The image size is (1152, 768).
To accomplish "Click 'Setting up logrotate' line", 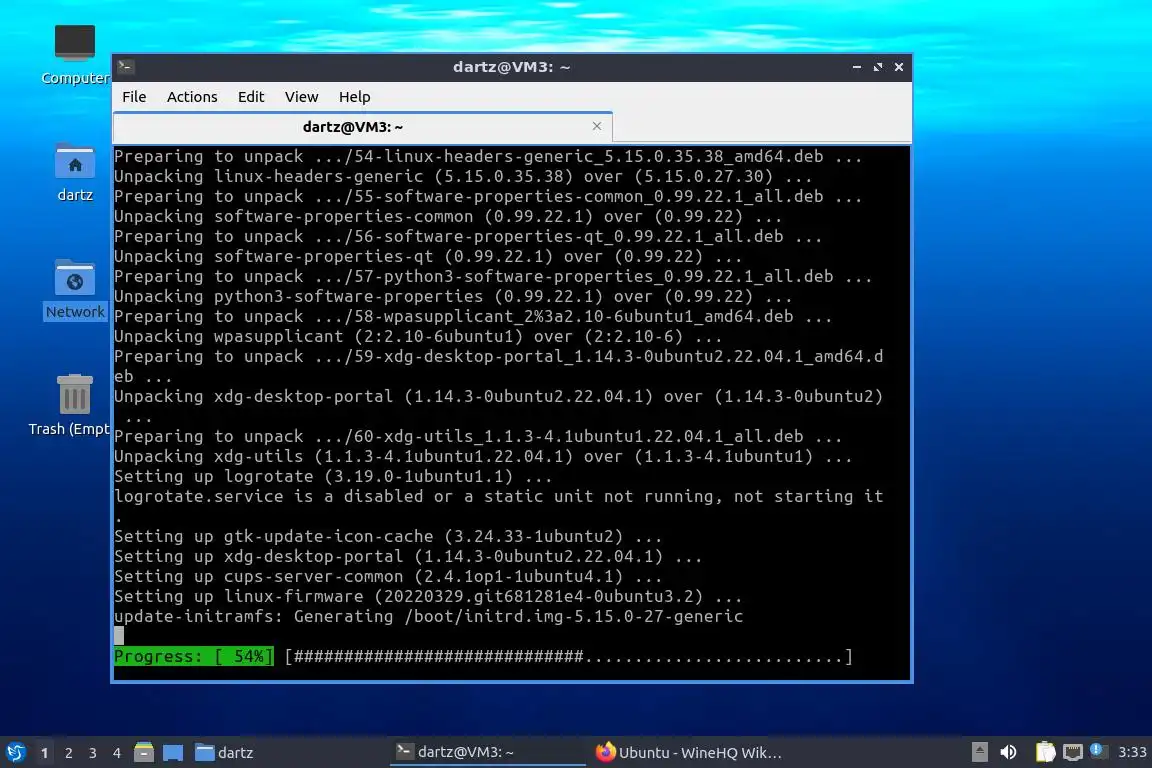I will (333, 477).
